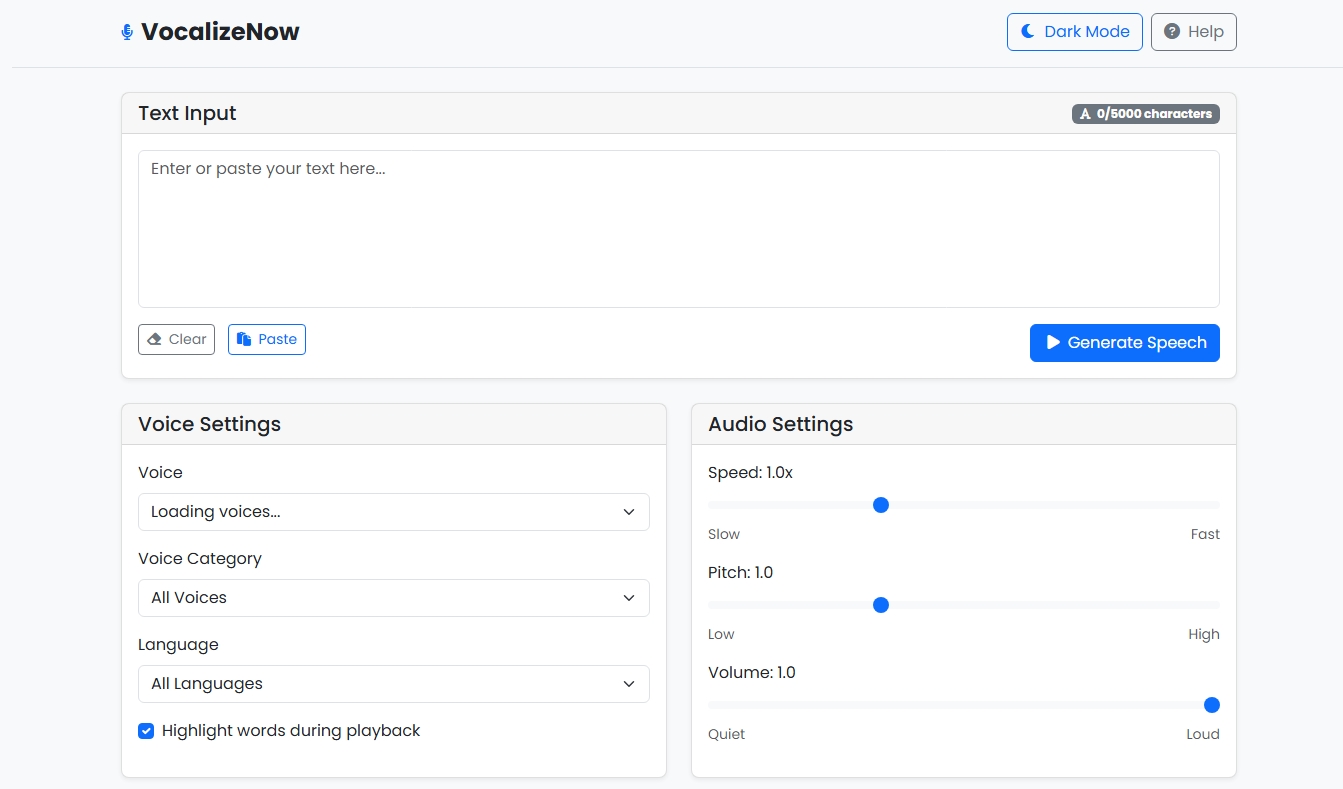Open the Voice dropdown showing Loading voices
Viewport: 1343px width, 789px height.
[394, 512]
